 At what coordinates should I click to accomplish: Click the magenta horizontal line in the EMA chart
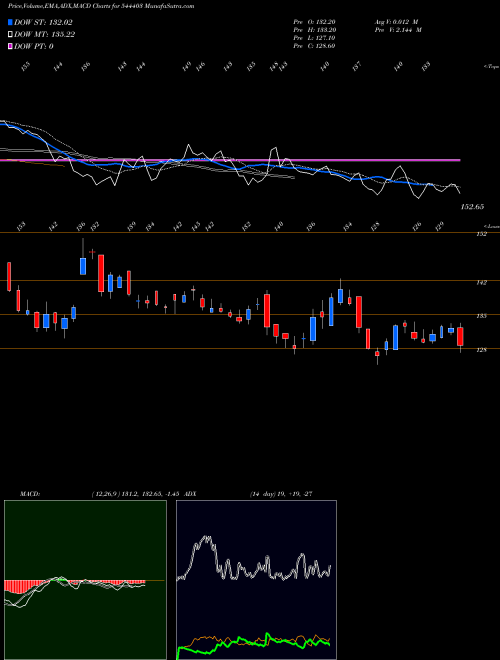[230, 160]
